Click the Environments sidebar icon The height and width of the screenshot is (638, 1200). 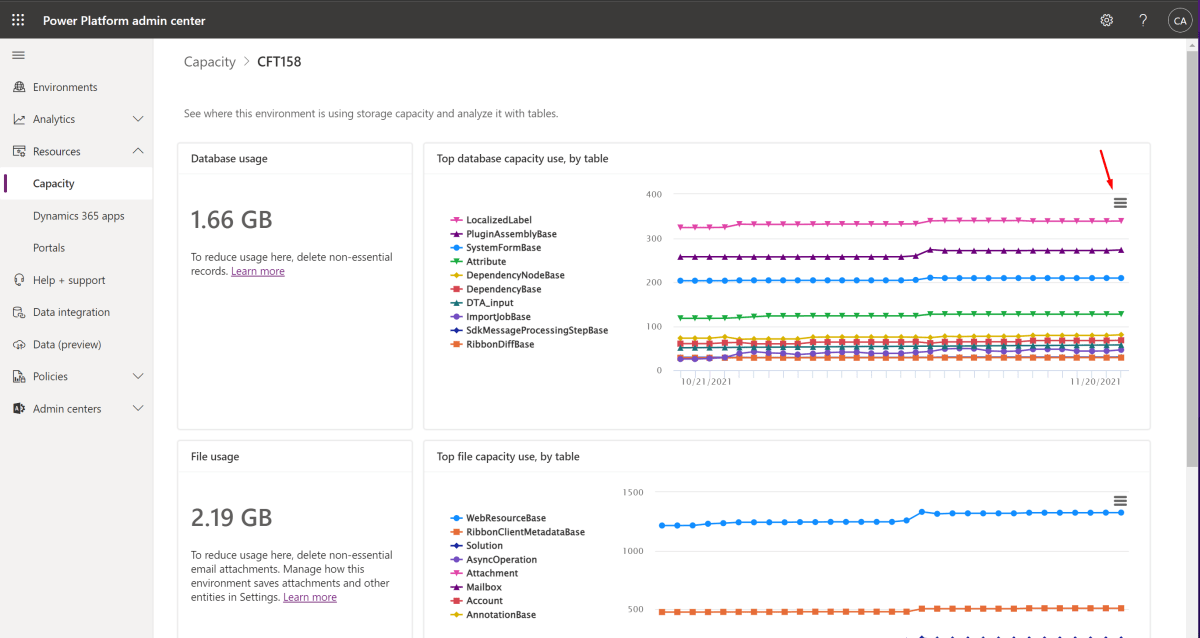pos(19,87)
